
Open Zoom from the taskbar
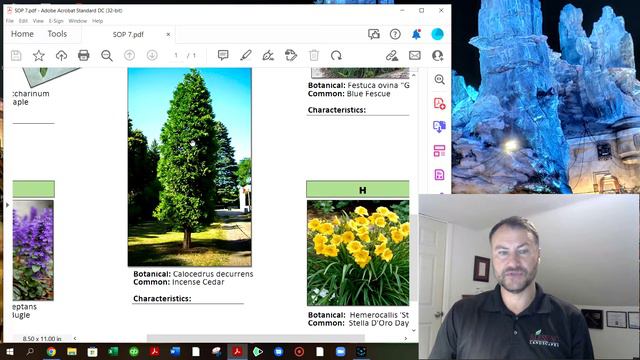pos(340,351)
